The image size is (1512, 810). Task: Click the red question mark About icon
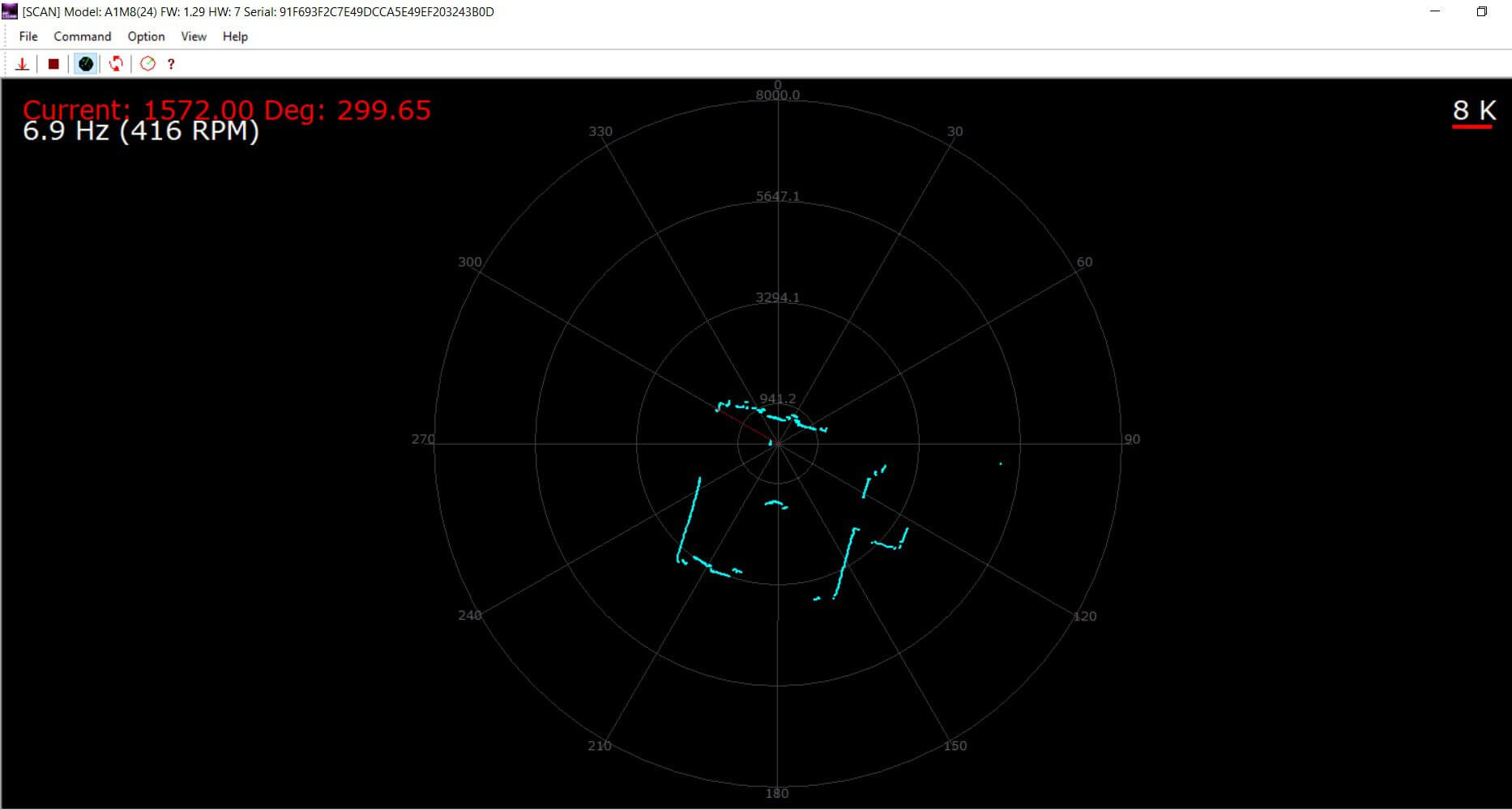click(x=171, y=64)
